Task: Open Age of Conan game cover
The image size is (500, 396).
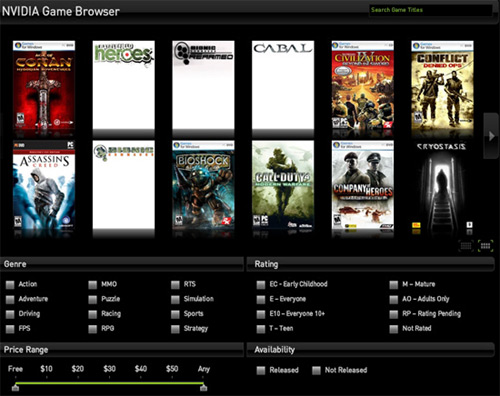Action: (44, 85)
